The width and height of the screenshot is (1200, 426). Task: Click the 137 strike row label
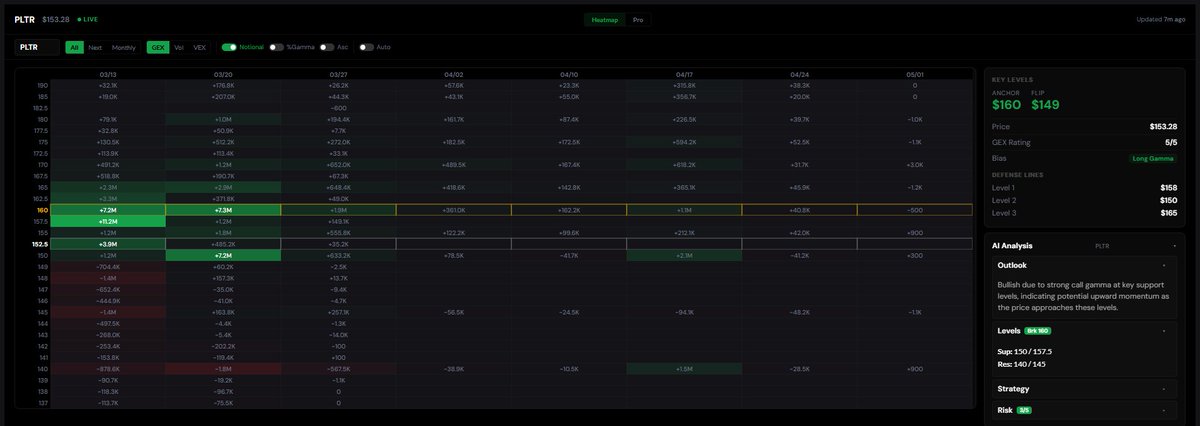43,403
